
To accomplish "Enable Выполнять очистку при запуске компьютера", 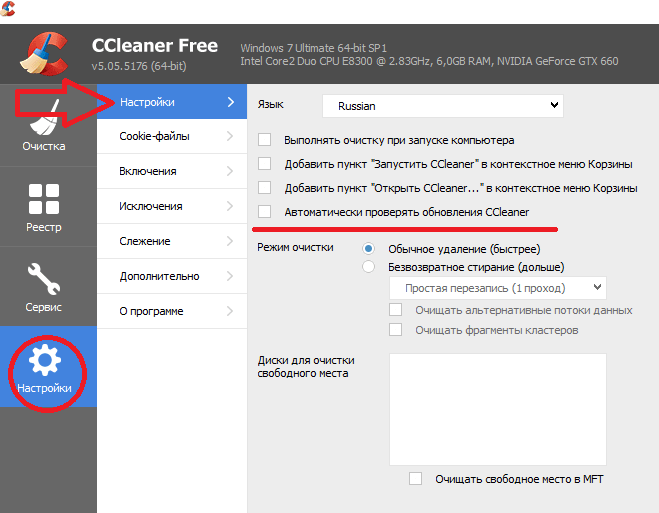I will coord(264,139).
